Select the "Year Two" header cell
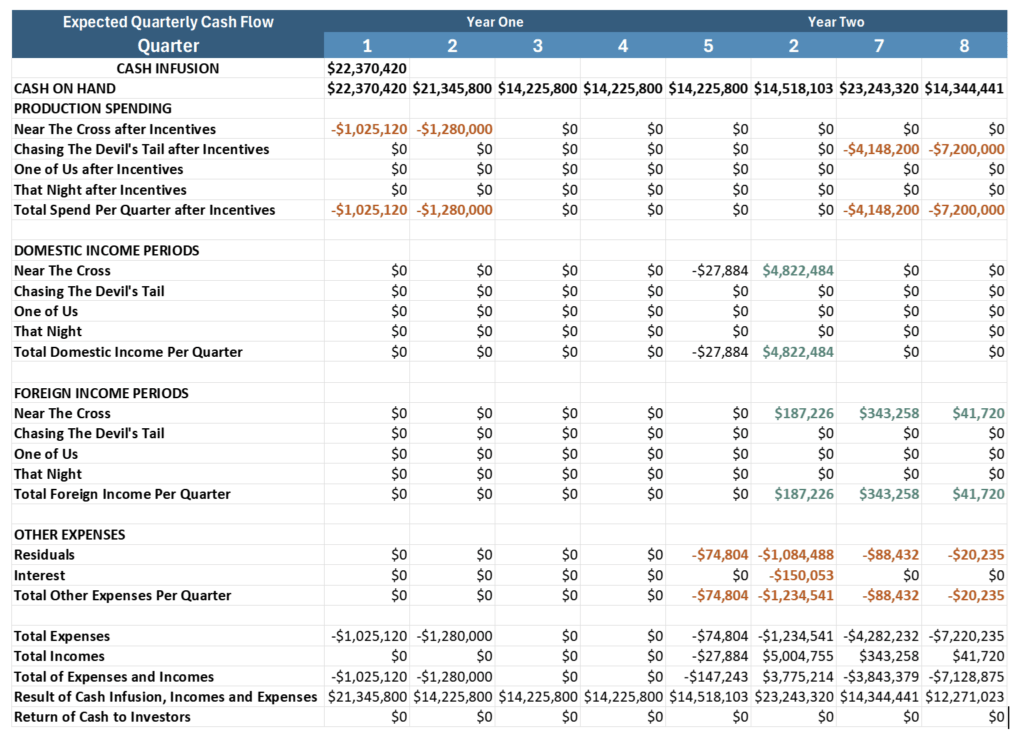The height and width of the screenshot is (739, 1024). 836,21
